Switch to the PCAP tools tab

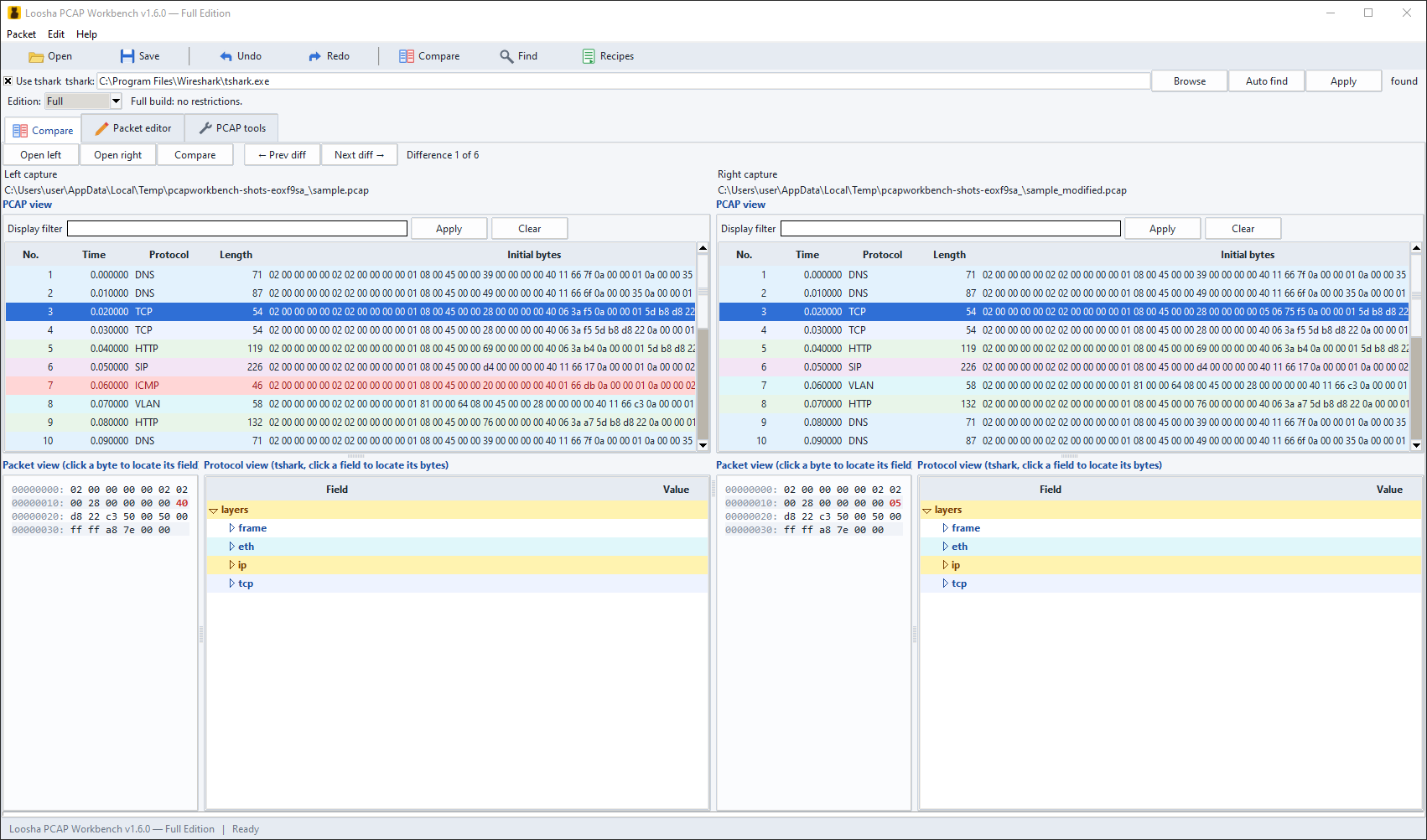[x=232, y=128]
